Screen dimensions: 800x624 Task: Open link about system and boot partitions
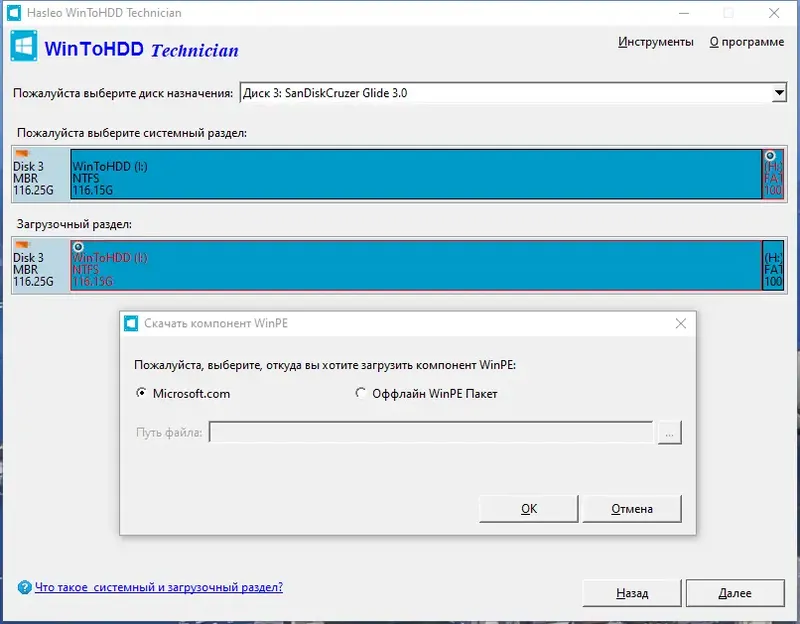pyautogui.click(x=159, y=587)
